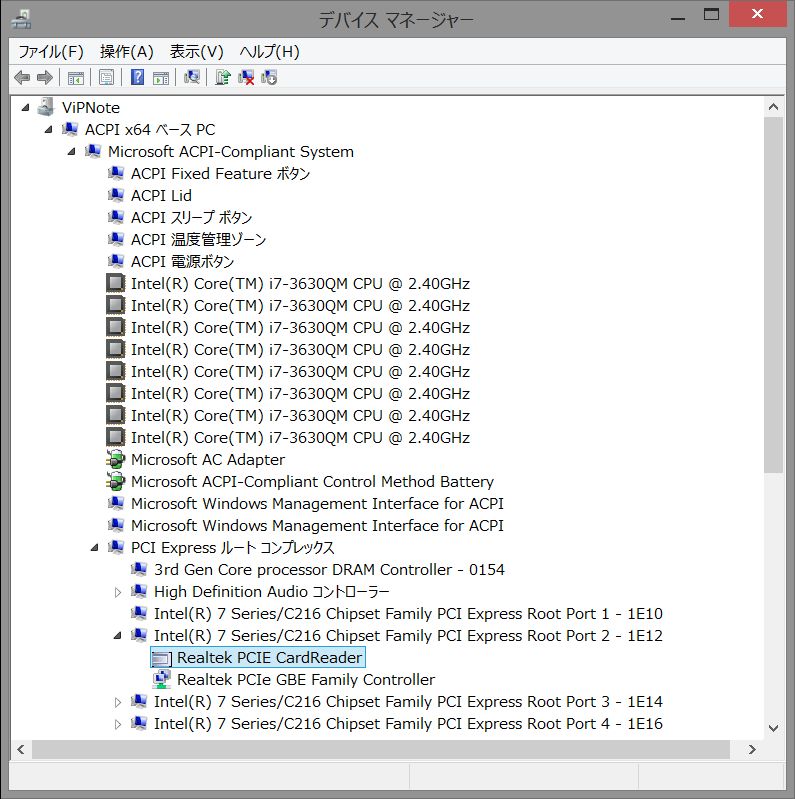
Task: Select the ACPI Lid device icon
Action: tap(116, 195)
